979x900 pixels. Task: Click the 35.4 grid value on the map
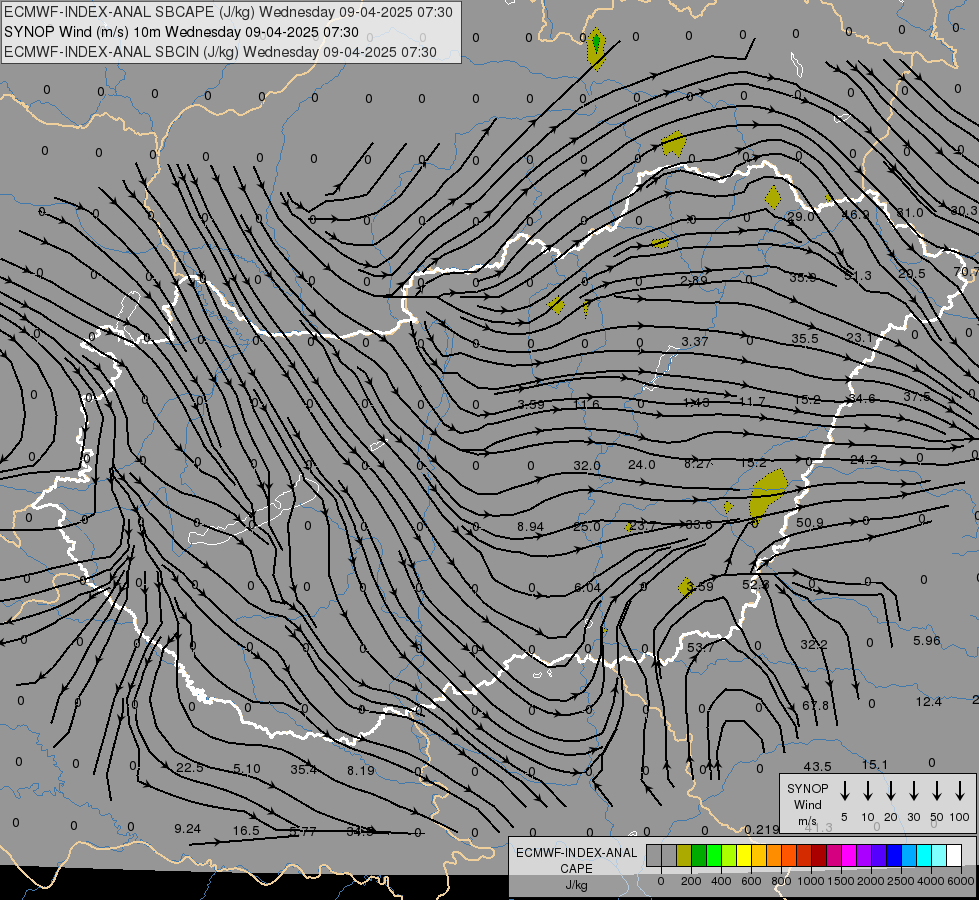tap(304, 769)
